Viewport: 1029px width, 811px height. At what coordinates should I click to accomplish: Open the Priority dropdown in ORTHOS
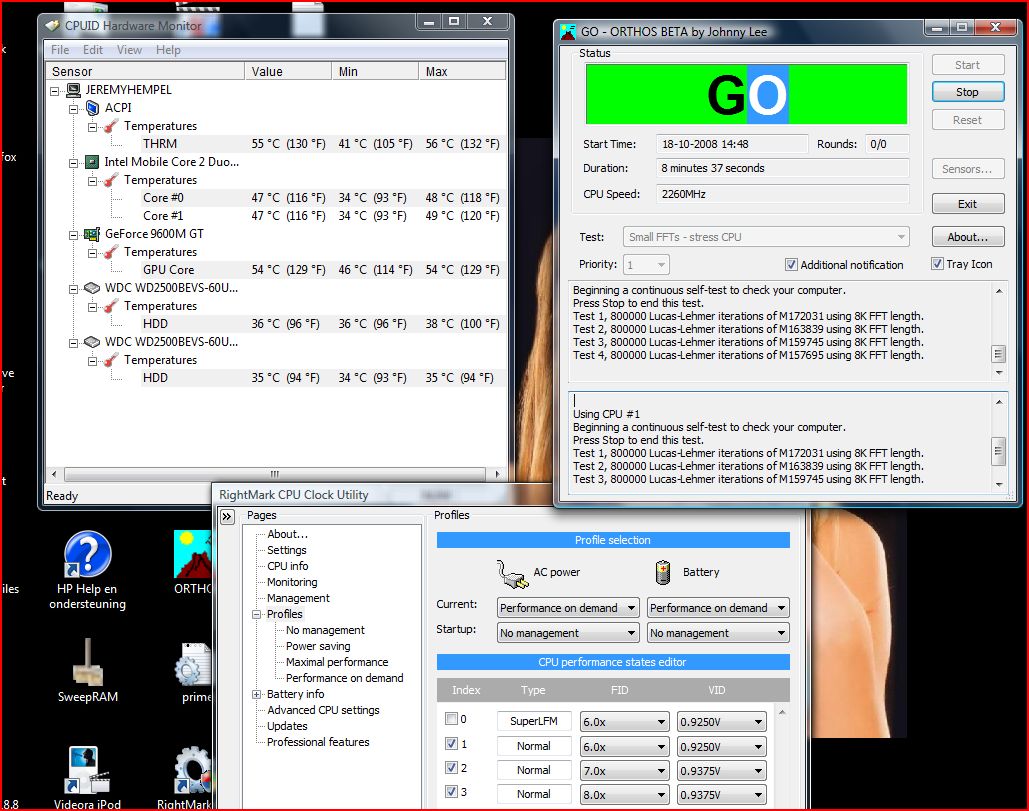coord(646,264)
